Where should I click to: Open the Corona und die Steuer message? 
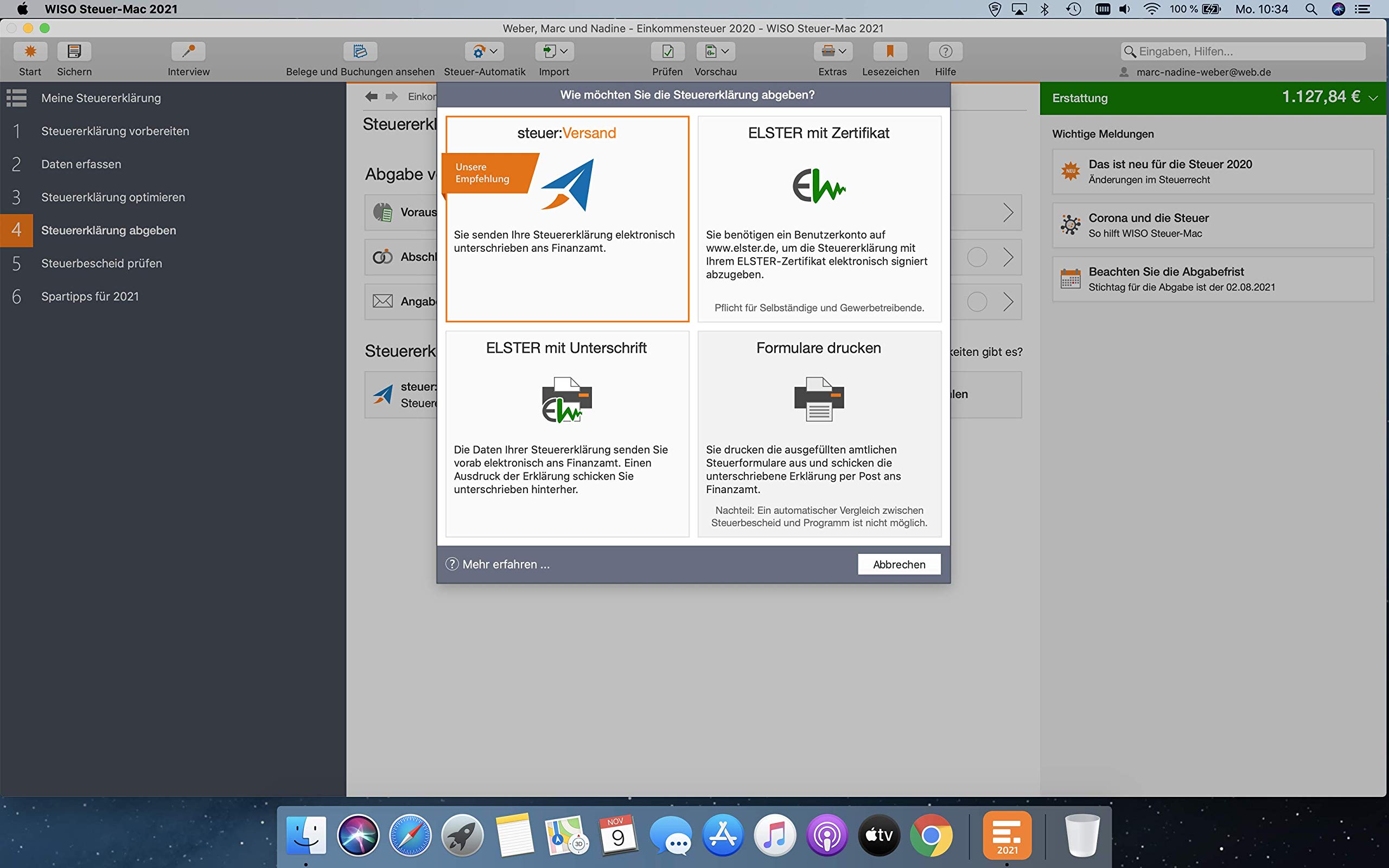(1213, 225)
